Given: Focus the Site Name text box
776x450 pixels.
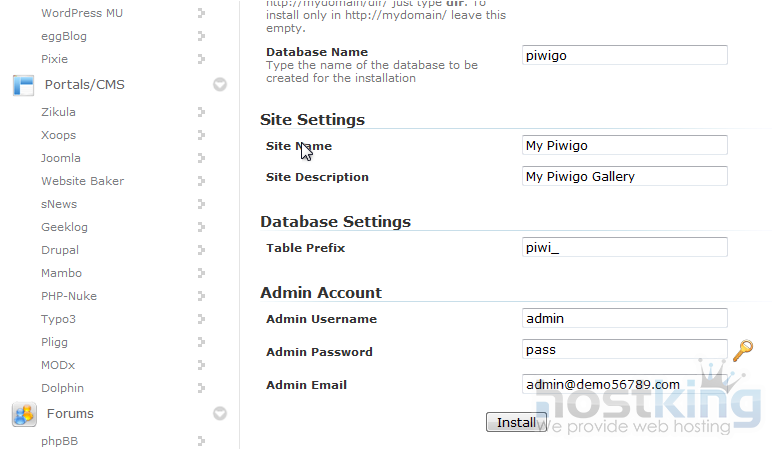Looking at the screenshot, I should [x=625, y=146].
